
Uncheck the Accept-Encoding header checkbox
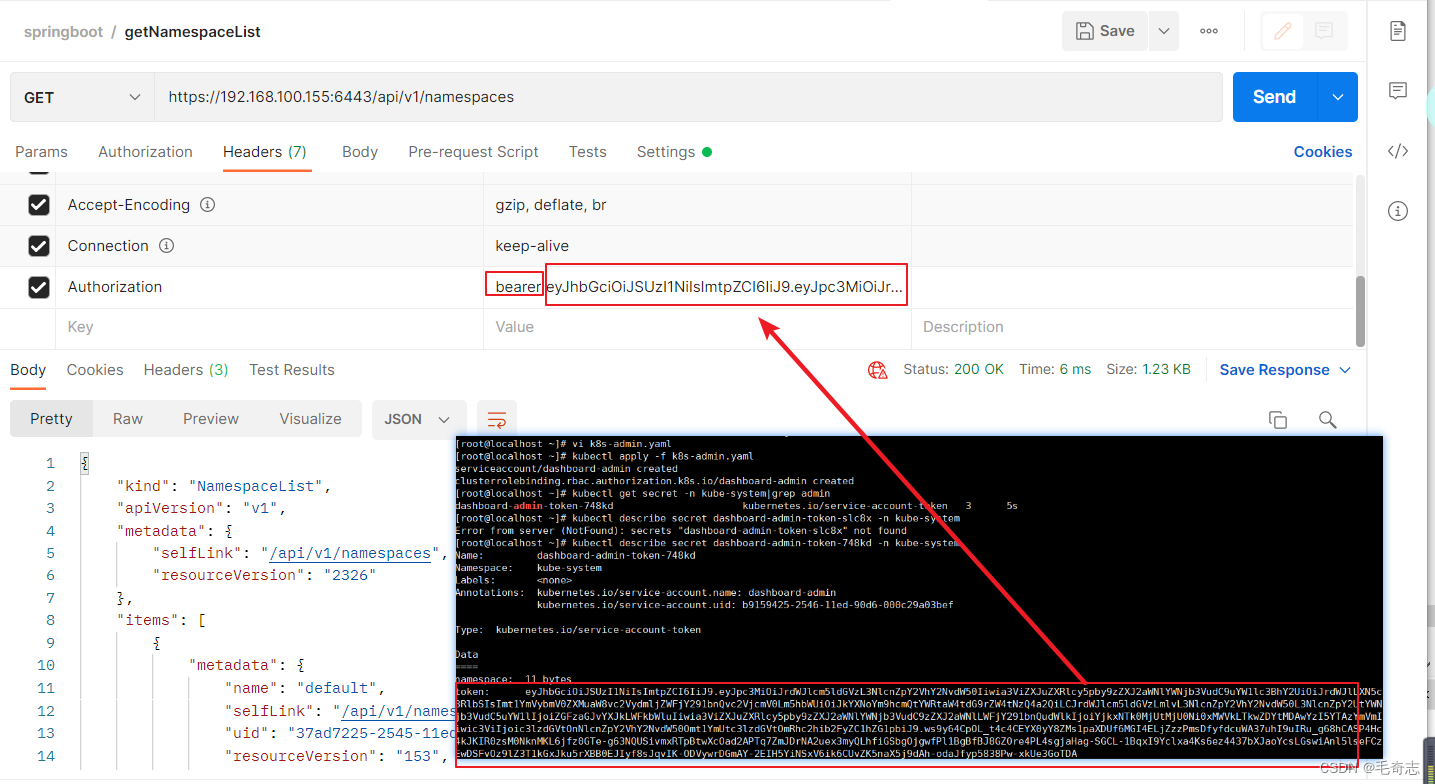point(38,205)
